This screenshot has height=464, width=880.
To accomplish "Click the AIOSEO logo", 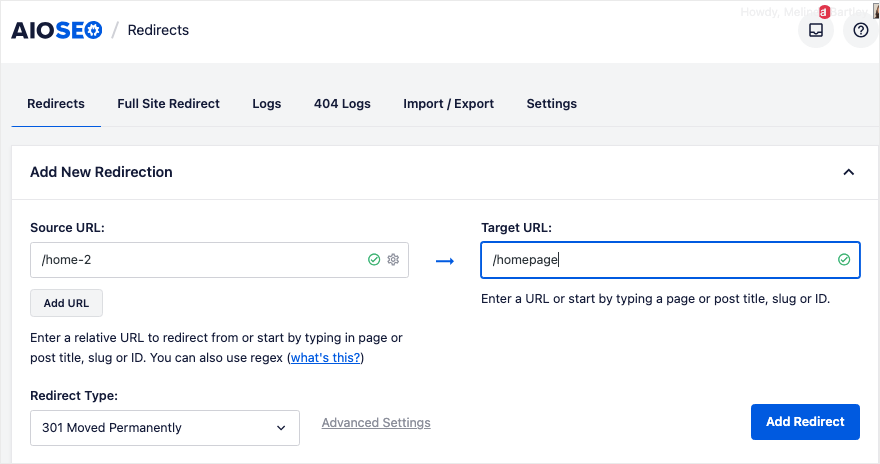I will click(x=56, y=30).
